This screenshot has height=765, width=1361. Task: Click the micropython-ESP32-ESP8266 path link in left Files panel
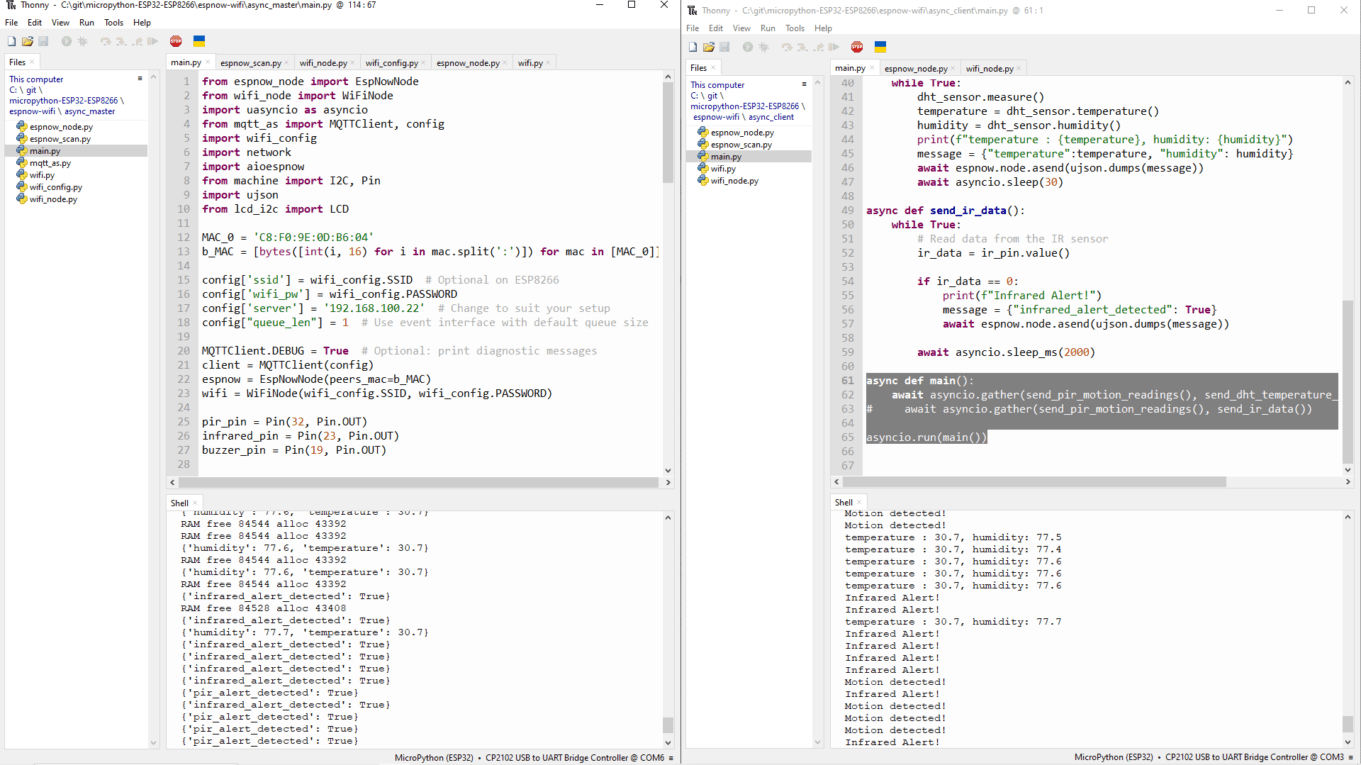click(63, 100)
